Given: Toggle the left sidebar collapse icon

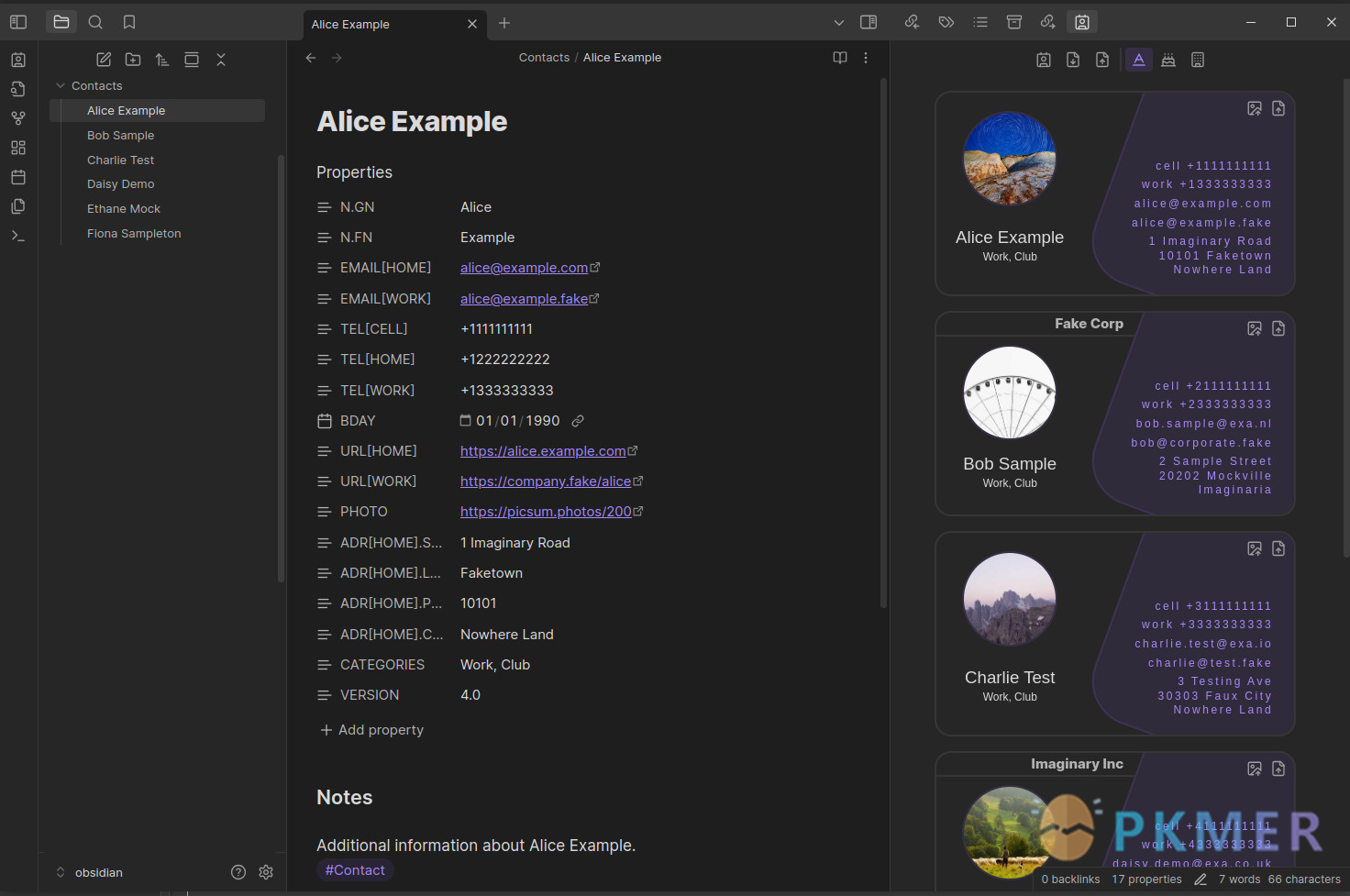Looking at the screenshot, I should 18,22.
